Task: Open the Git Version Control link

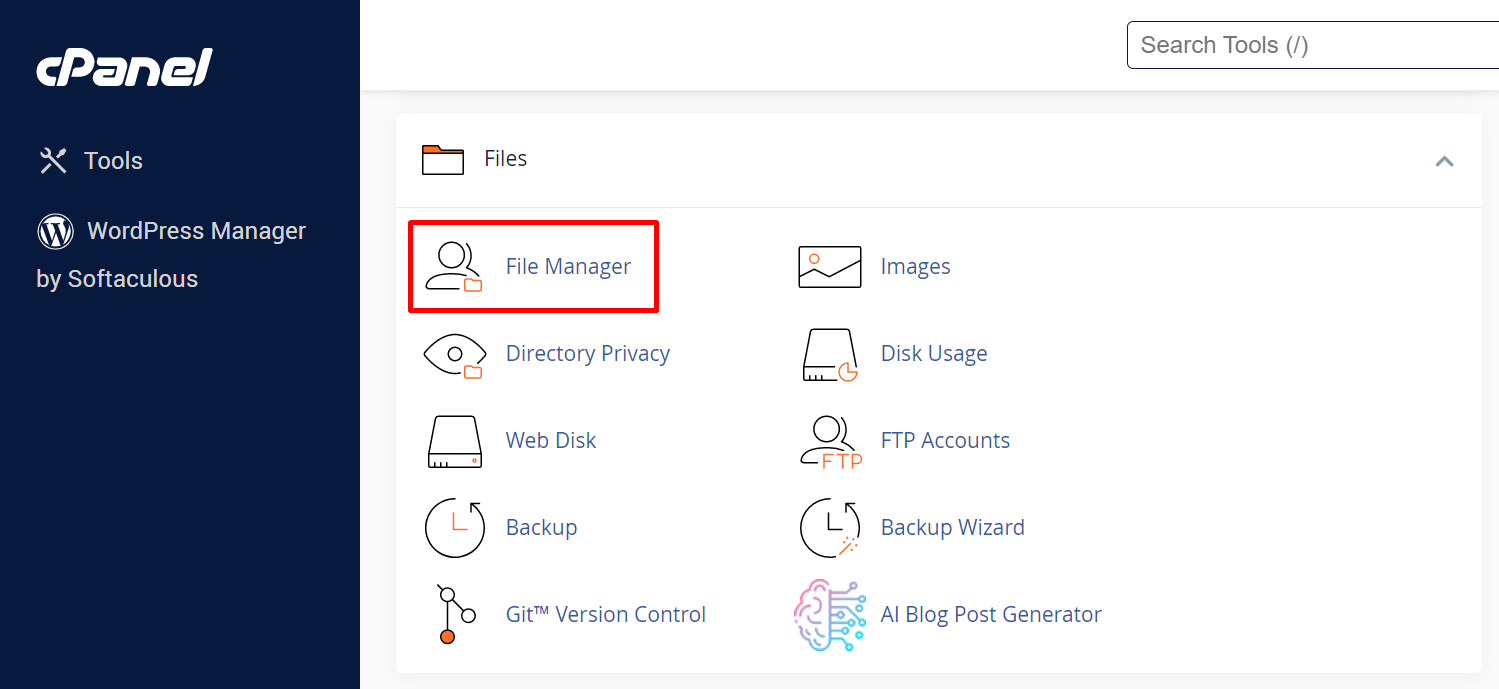Action: pyautogui.click(x=606, y=615)
